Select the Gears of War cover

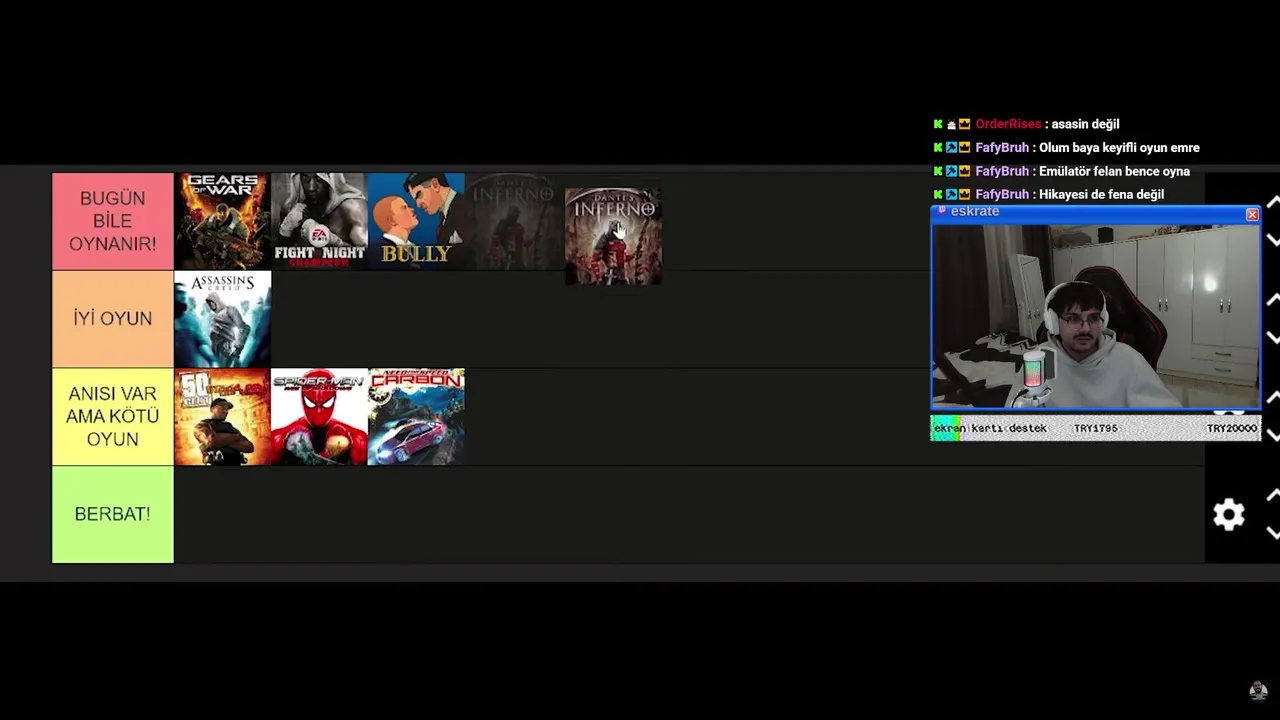(x=222, y=221)
